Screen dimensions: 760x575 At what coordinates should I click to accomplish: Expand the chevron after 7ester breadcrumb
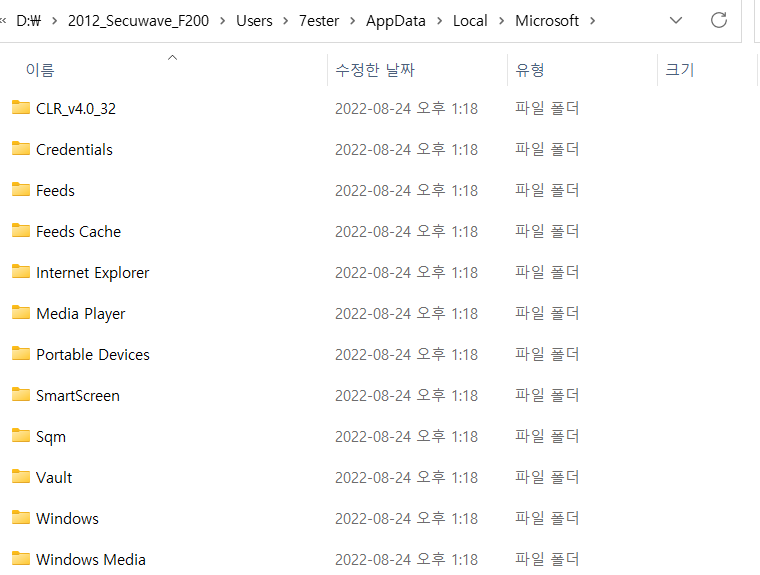pos(352,21)
